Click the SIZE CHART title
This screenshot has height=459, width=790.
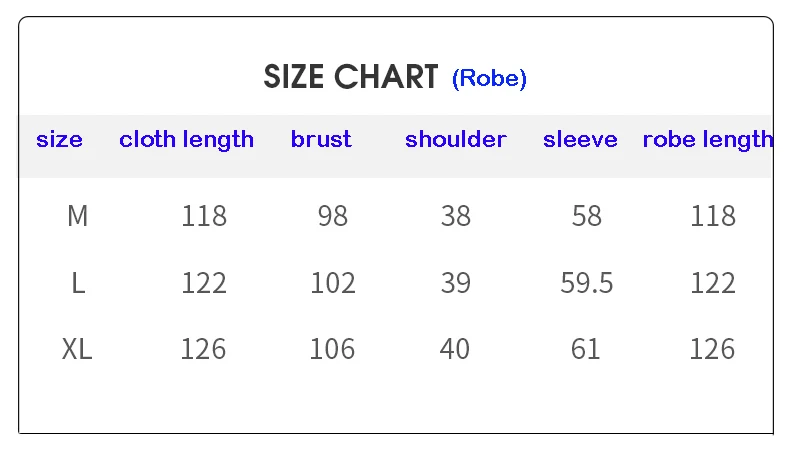(x=350, y=77)
